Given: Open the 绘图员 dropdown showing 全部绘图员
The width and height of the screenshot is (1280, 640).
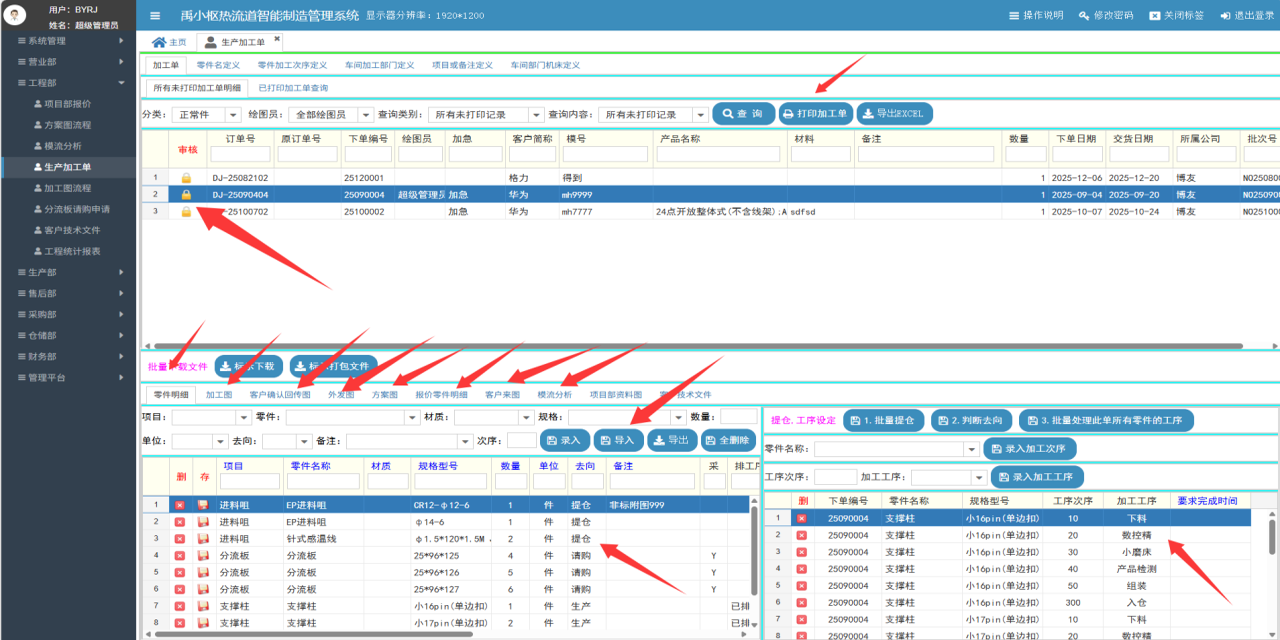Looking at the screenshot, I should coord(365,115).
